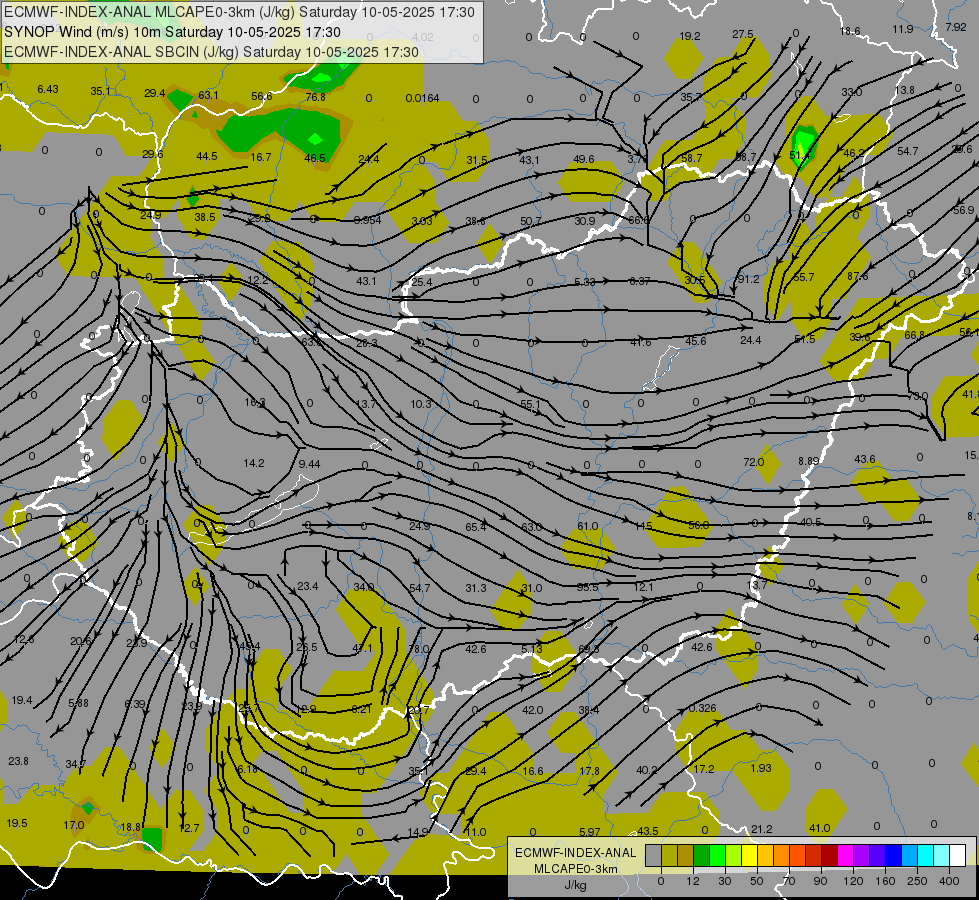Click the white legend swatch
This screenshot has width=979, height=900.
click(x=958, y=856)
